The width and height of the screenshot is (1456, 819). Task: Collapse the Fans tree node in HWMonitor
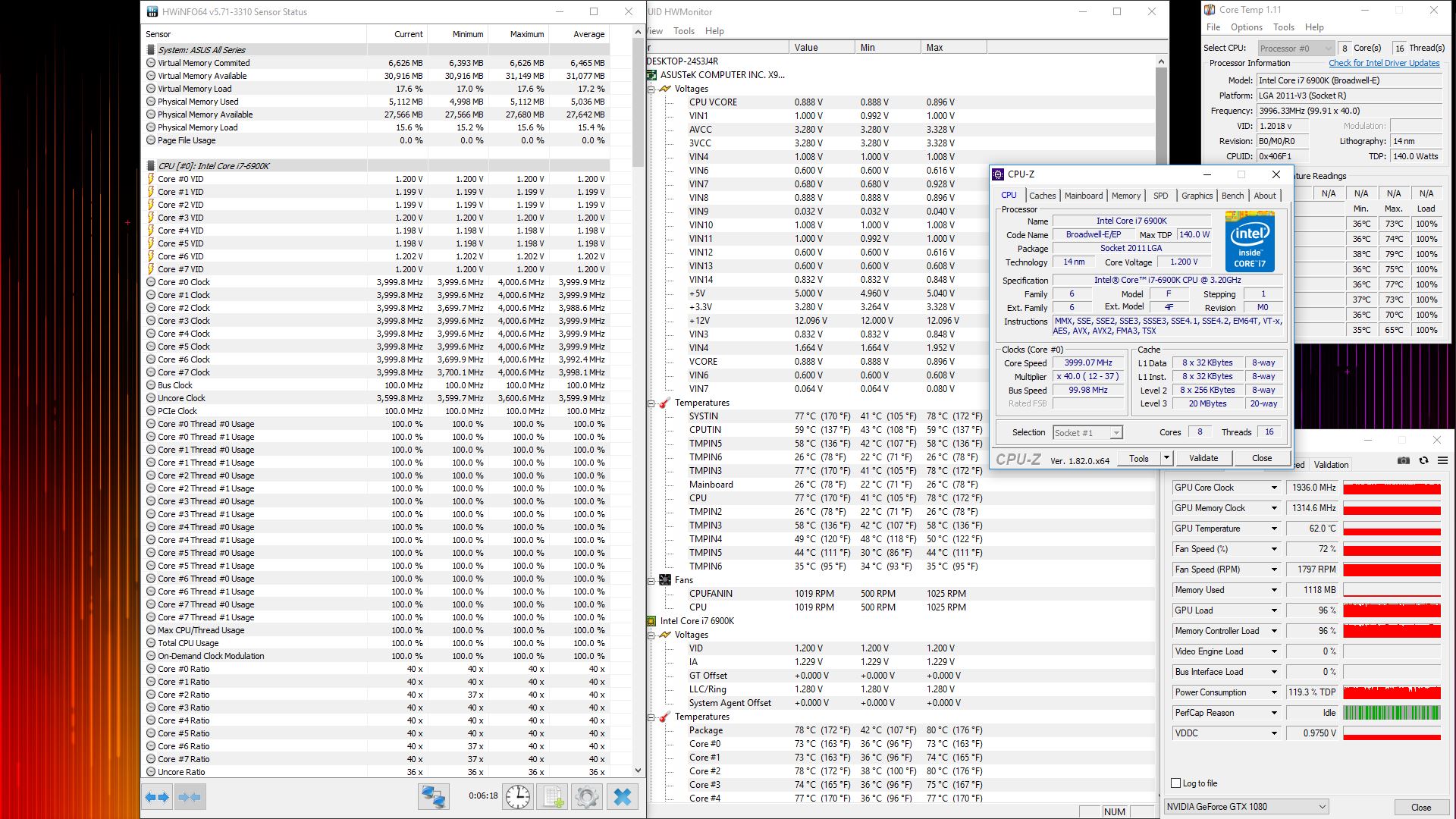tap(651, 580)
